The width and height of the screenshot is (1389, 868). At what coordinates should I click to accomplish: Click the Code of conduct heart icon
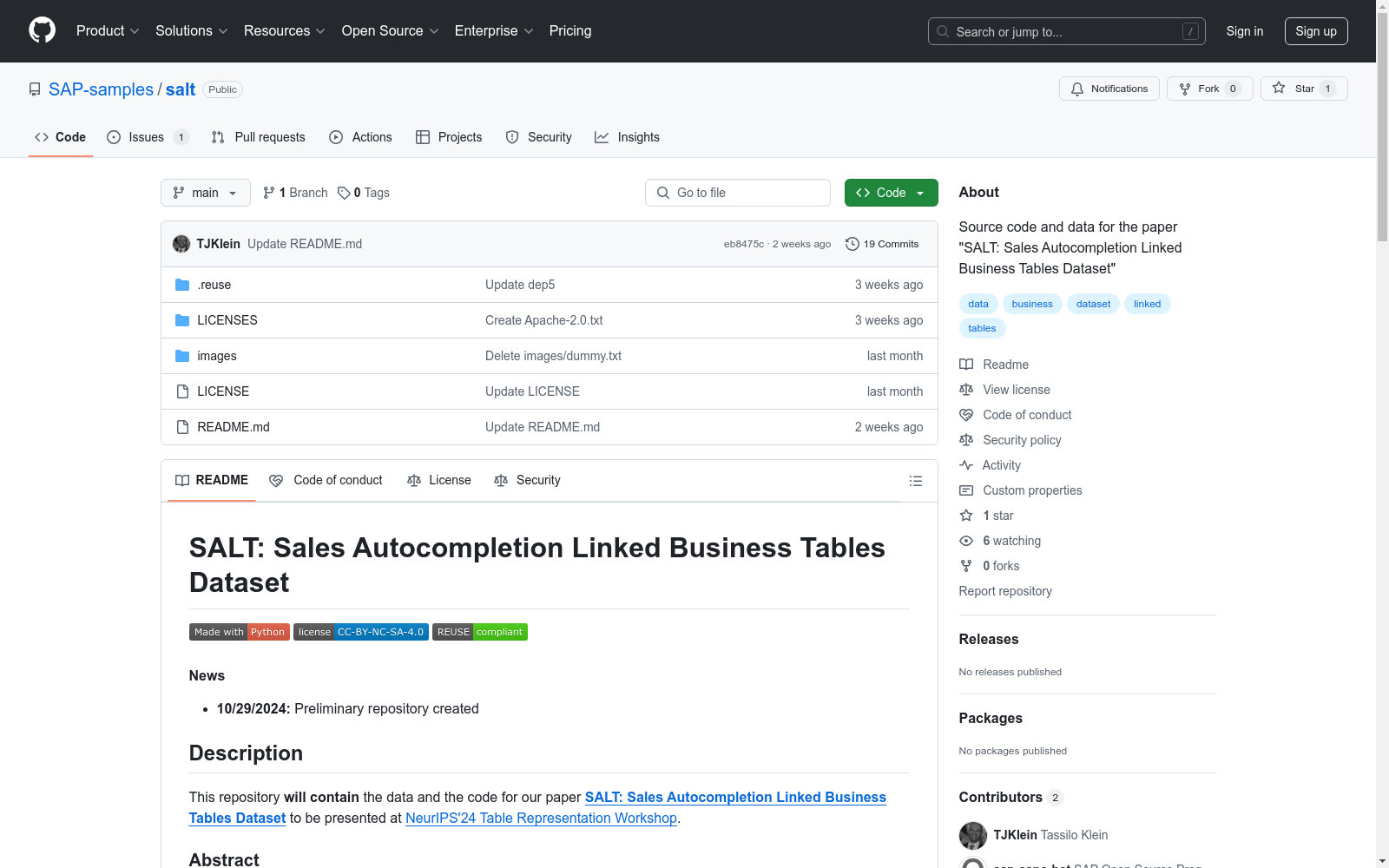pyautogui.click(x=966, y=415)
